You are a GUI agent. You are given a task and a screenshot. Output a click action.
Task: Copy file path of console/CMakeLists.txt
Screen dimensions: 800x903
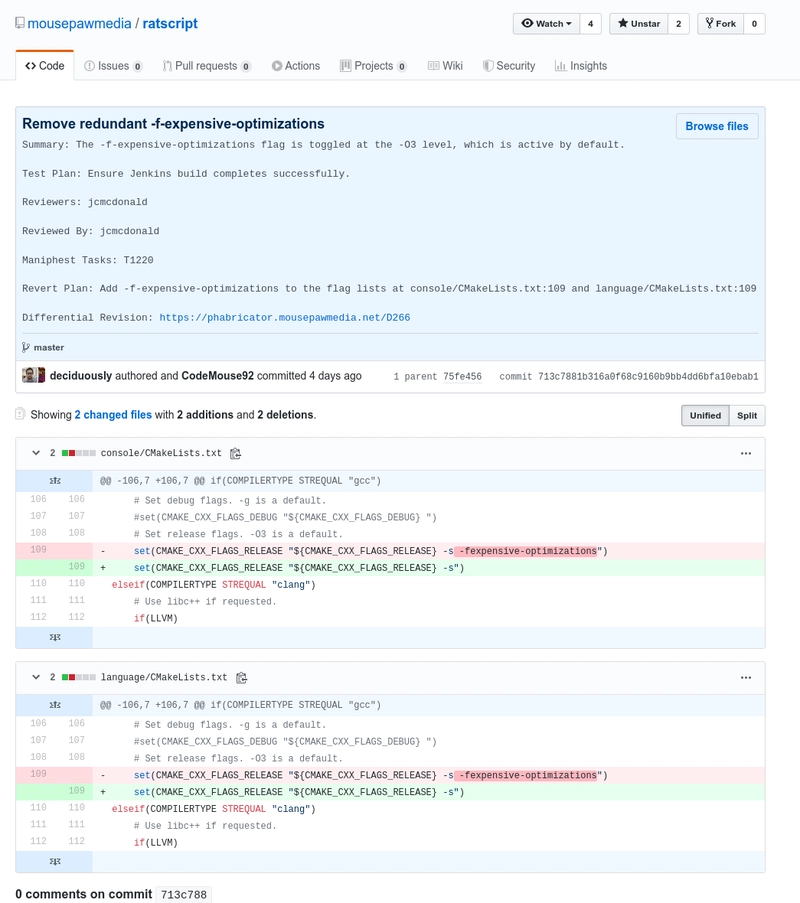[x=234, y=453]
